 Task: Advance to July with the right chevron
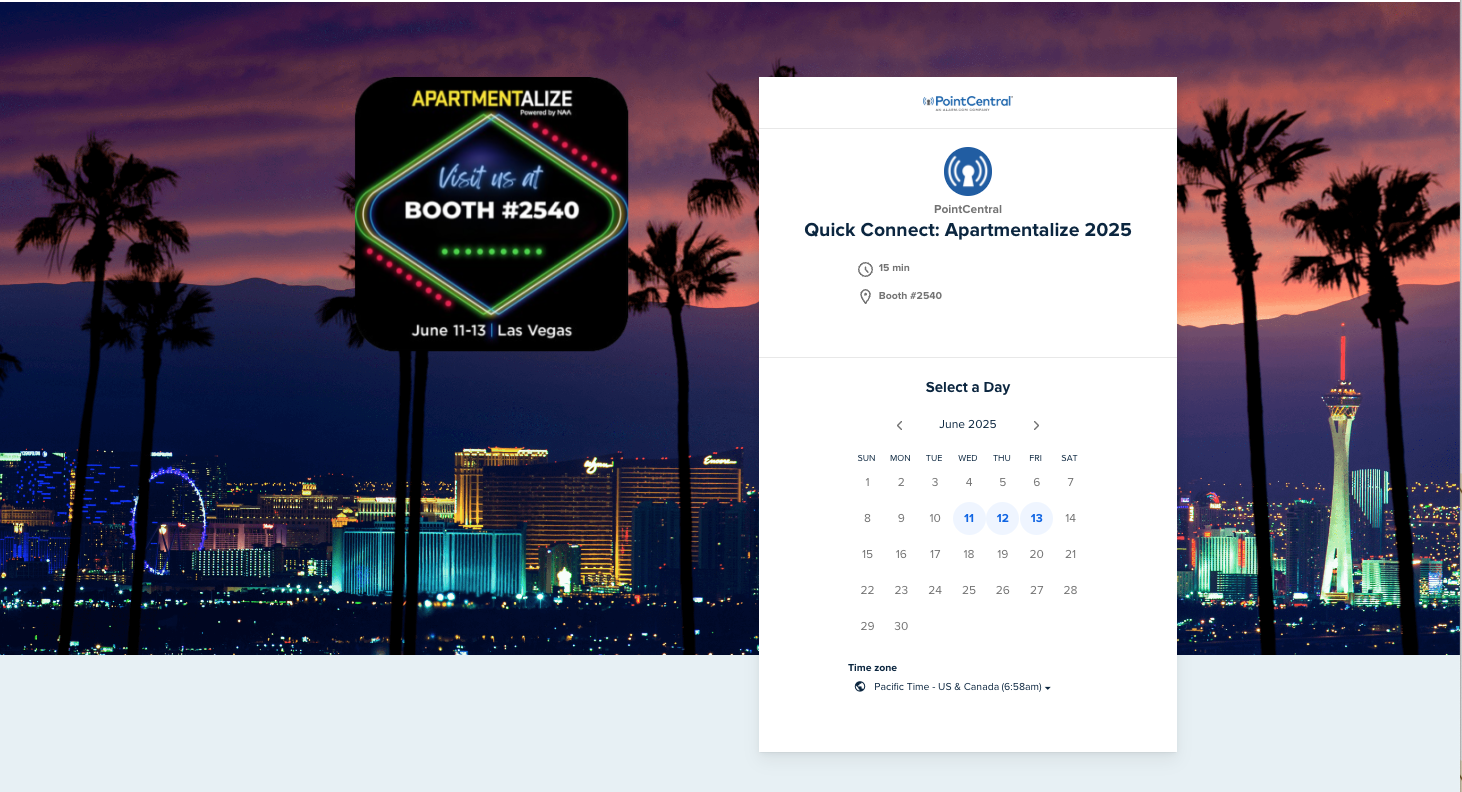1036,424
